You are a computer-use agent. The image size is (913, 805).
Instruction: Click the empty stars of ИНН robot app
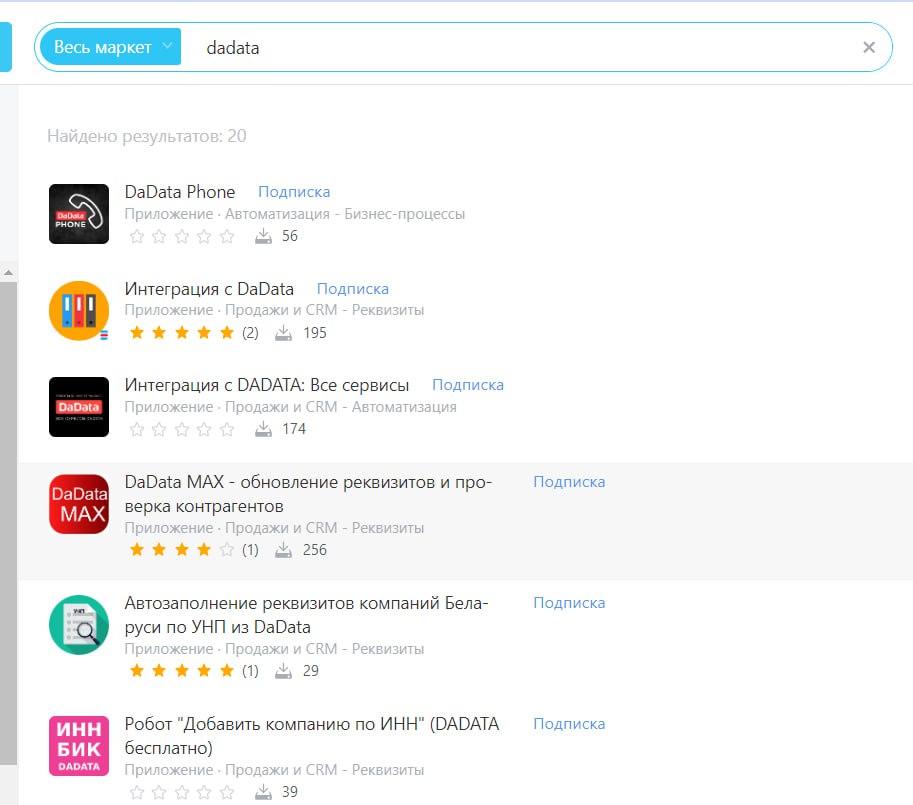coord(182,792)
